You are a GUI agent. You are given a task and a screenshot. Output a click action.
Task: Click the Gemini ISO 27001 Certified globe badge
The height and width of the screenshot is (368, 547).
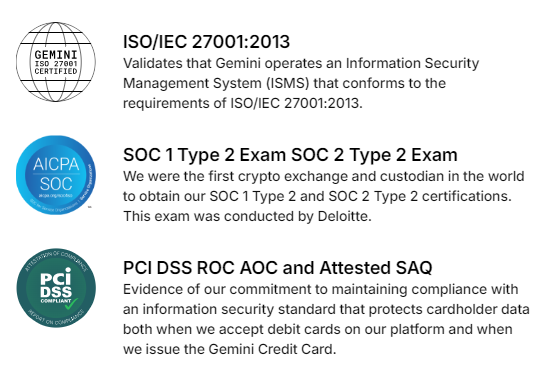click(56, 62)
